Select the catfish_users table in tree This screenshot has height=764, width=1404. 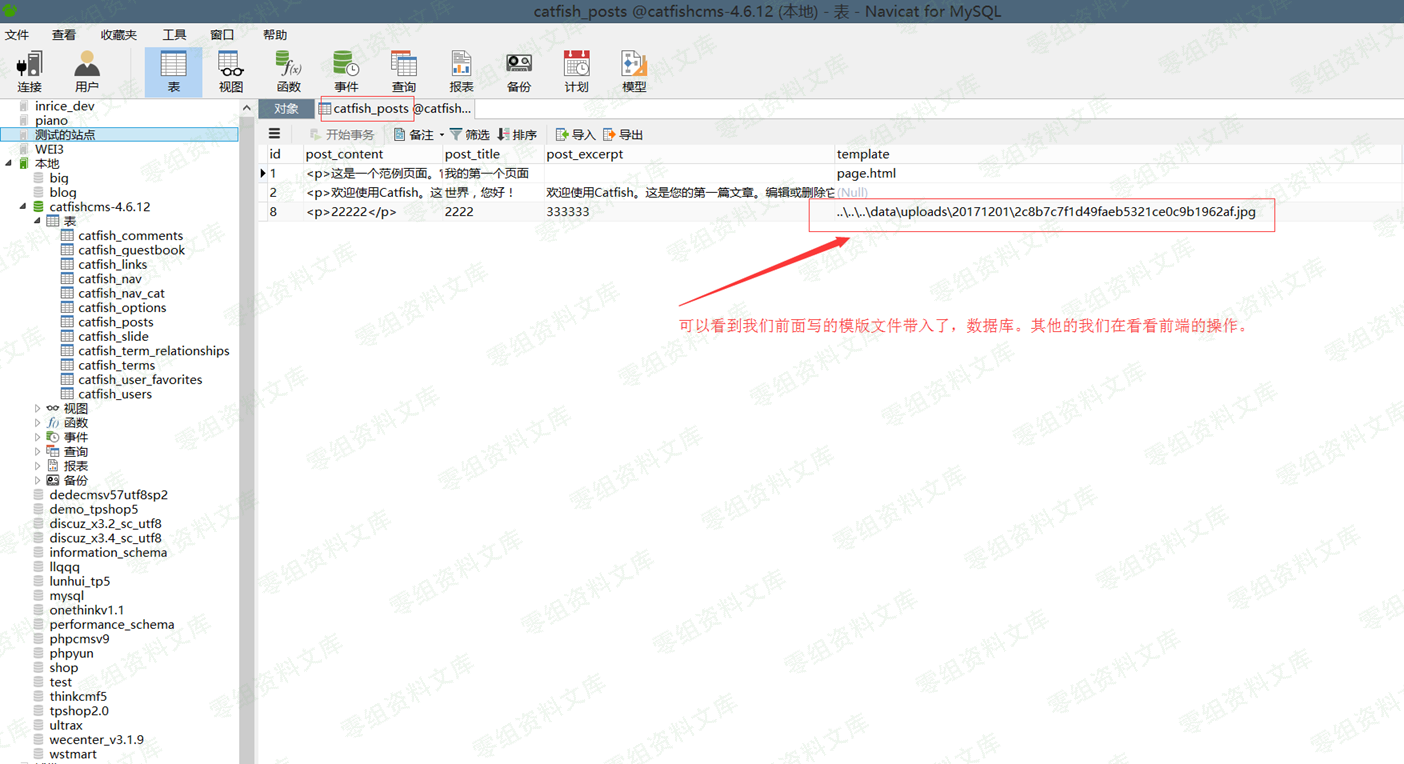(x=115, y=394)
